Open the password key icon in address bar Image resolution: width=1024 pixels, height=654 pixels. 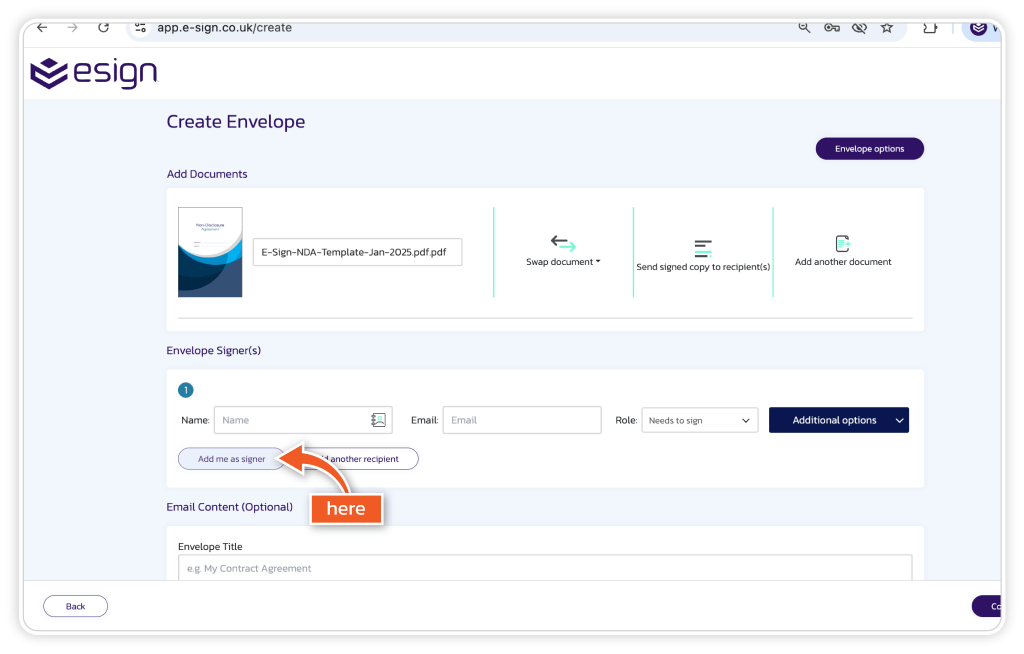pyautogui.click(x=831, y=28)
